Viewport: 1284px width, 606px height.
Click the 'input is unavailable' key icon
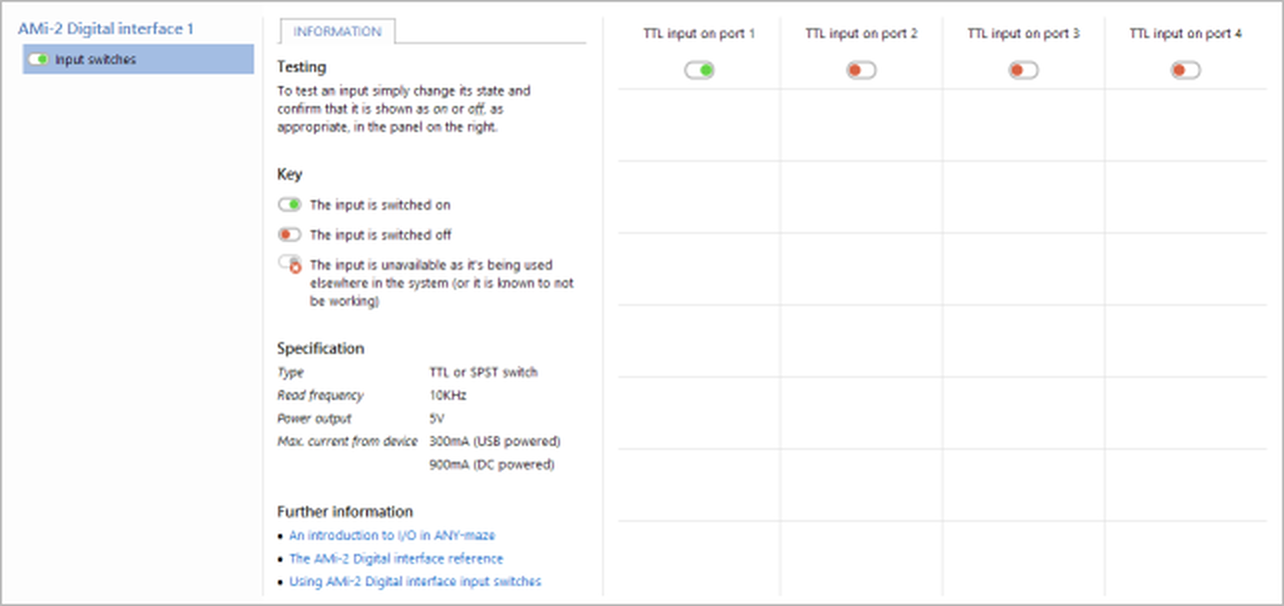click(291, 265)
